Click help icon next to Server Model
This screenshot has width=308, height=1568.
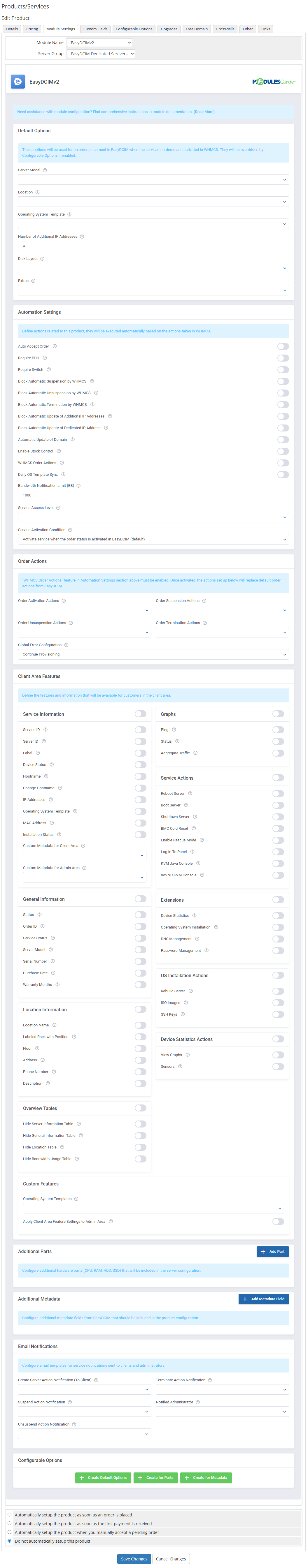[x=45, y=170]
